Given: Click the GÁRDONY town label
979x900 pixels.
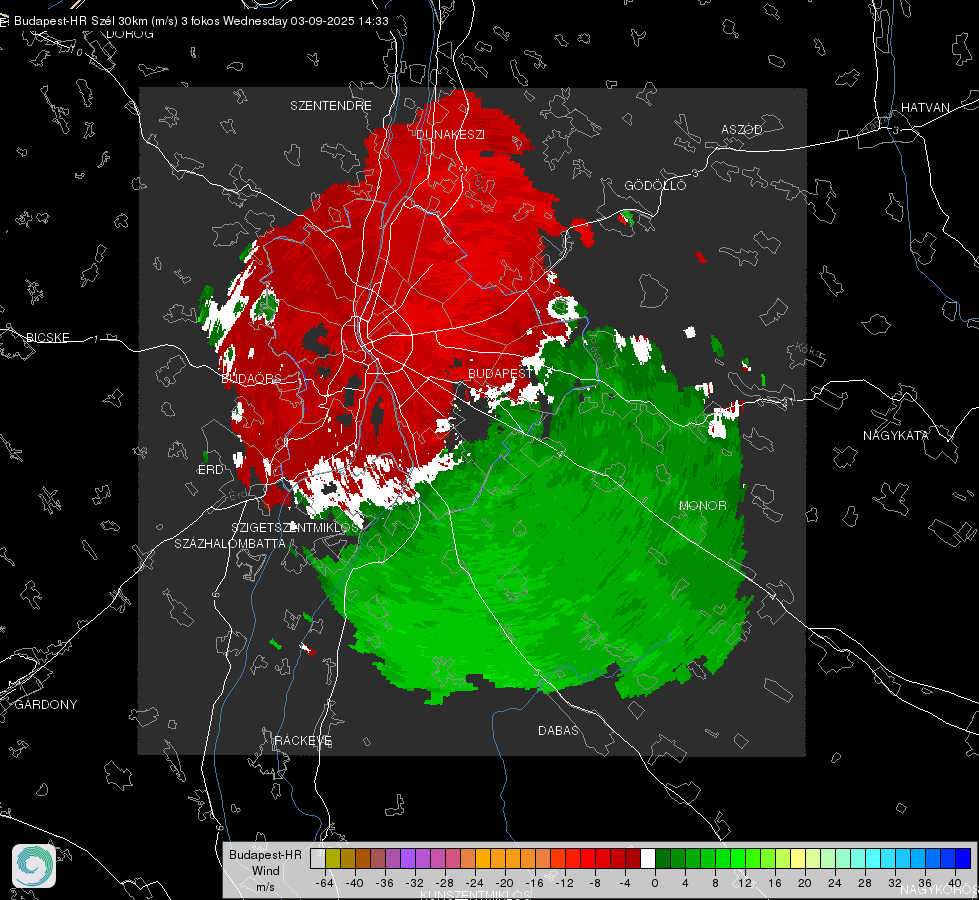Looking at the screenshot, I should (x=46, y=705).
